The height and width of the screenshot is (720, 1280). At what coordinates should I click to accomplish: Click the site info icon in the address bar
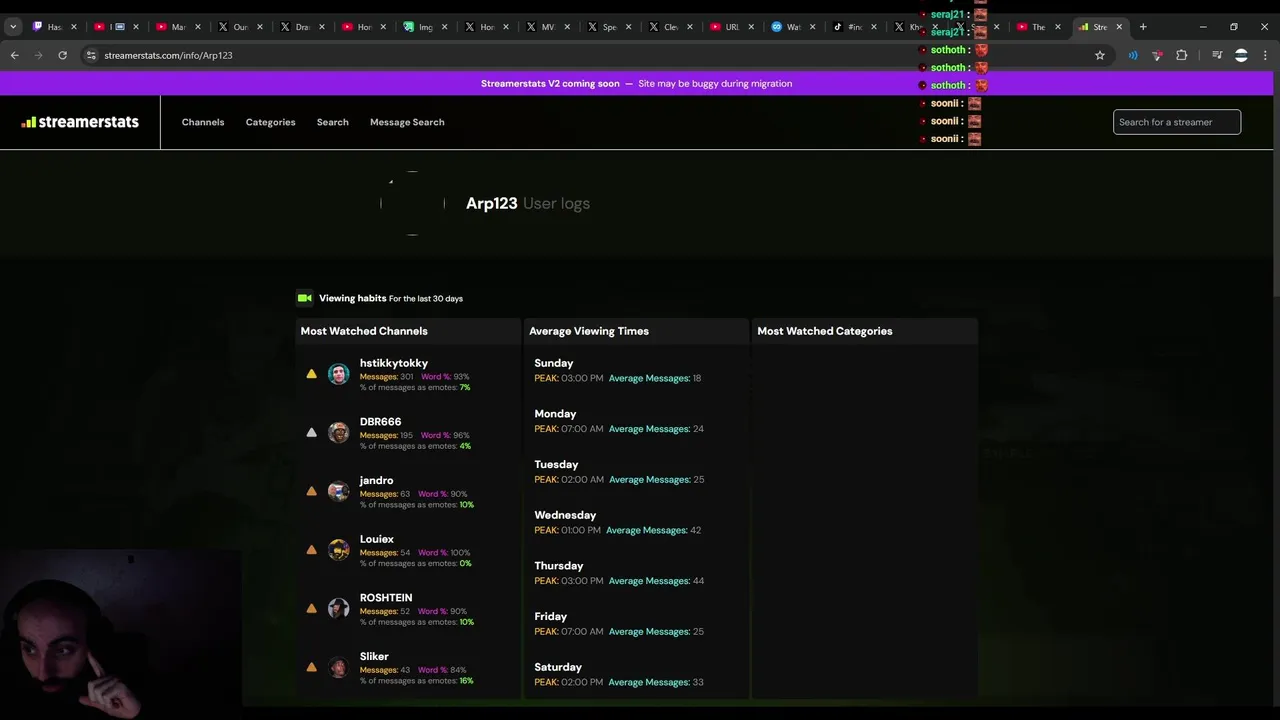[x=91, y=55]
